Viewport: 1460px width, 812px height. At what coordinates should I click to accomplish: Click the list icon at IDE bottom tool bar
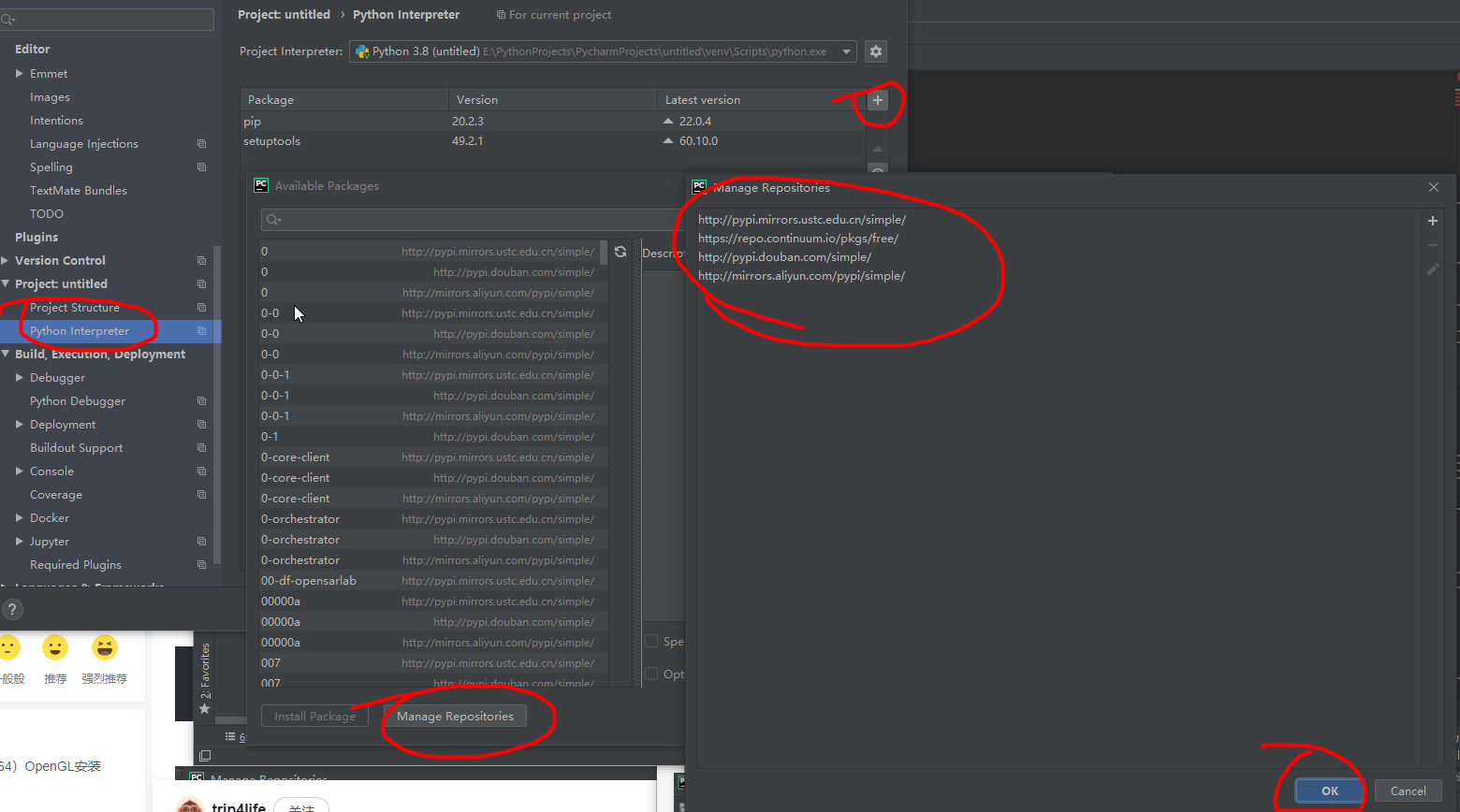(x=230, y=737)
